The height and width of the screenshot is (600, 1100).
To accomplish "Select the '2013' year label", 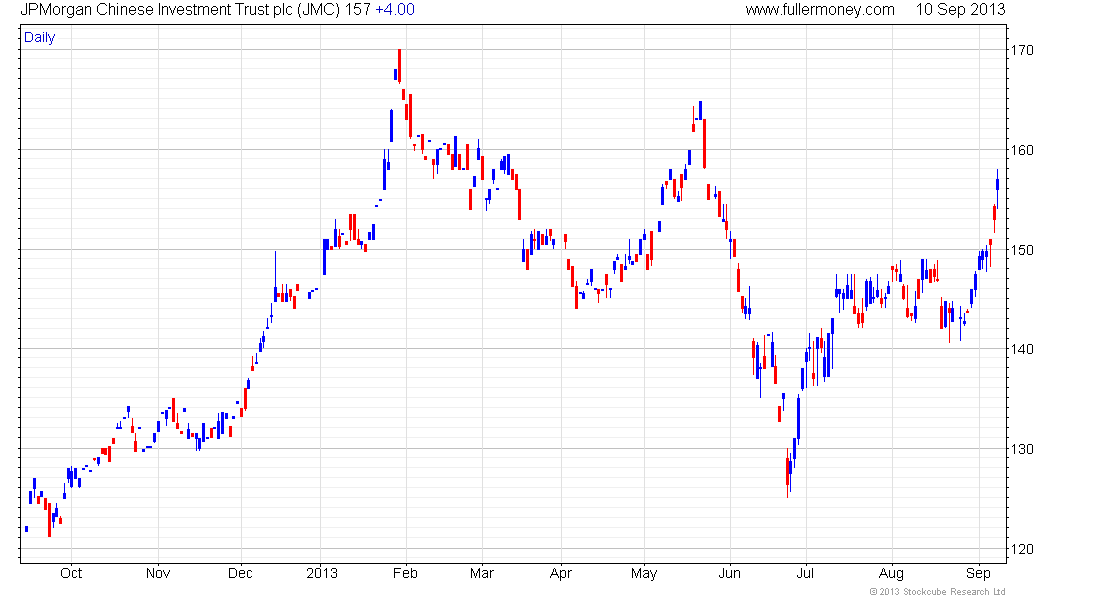I will coord(321,573).
